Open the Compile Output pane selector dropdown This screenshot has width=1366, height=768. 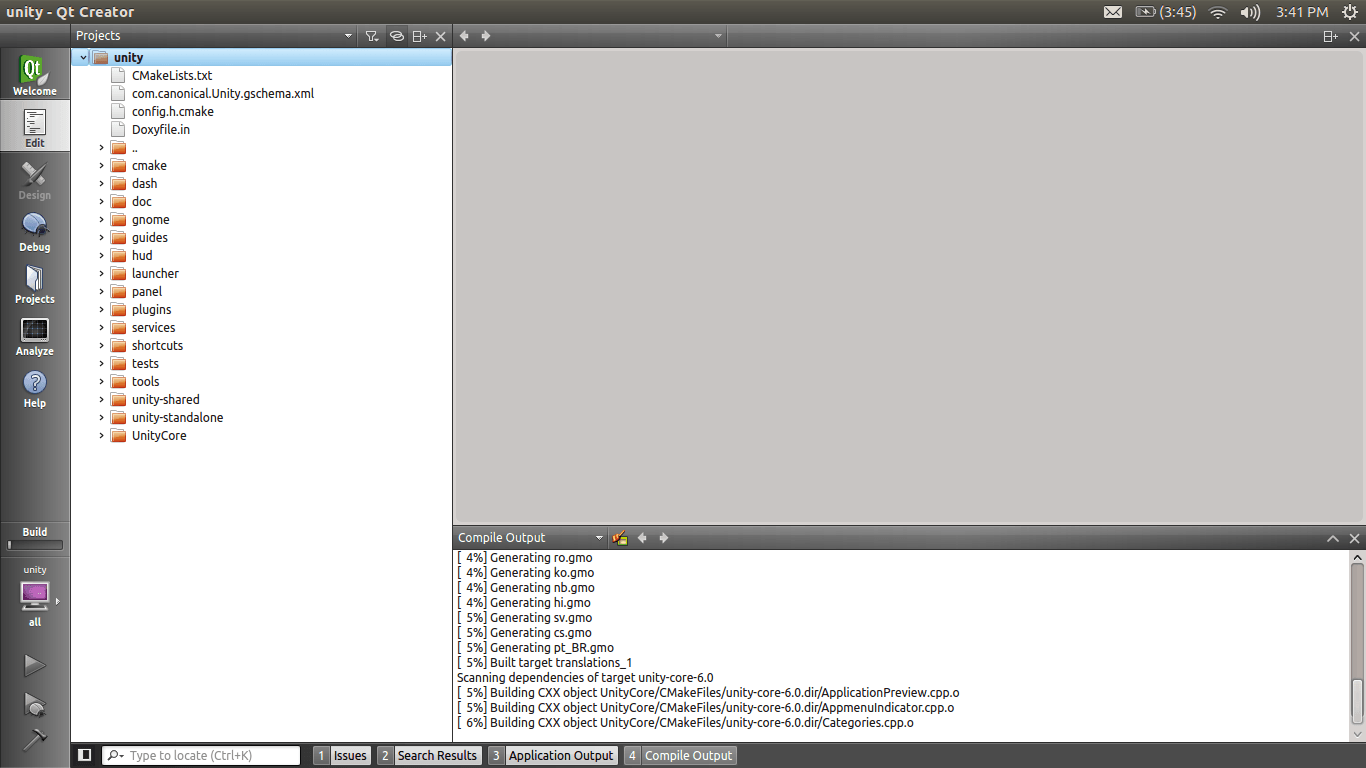pos(531,538)
